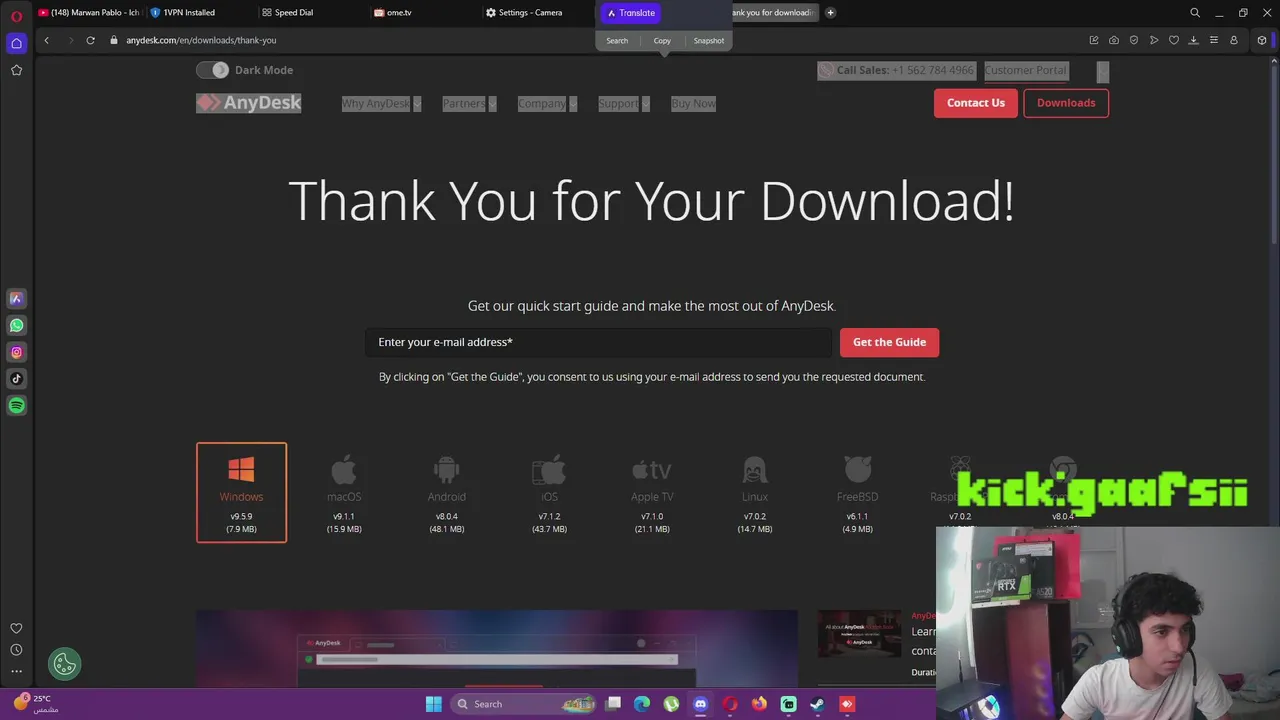Expand the Why AnyDesk menu
The height and width of the screenshot is (720, 1280).
click(x=381, y=103)
